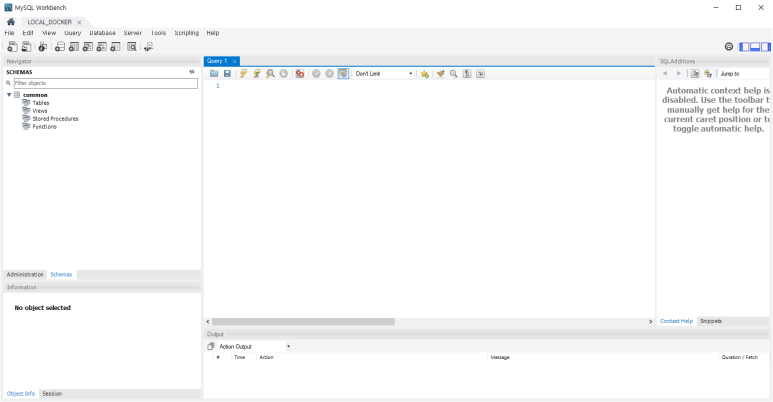Select Stored Procedures under common schema
The image size is (773, 402).
click(55, 118)
